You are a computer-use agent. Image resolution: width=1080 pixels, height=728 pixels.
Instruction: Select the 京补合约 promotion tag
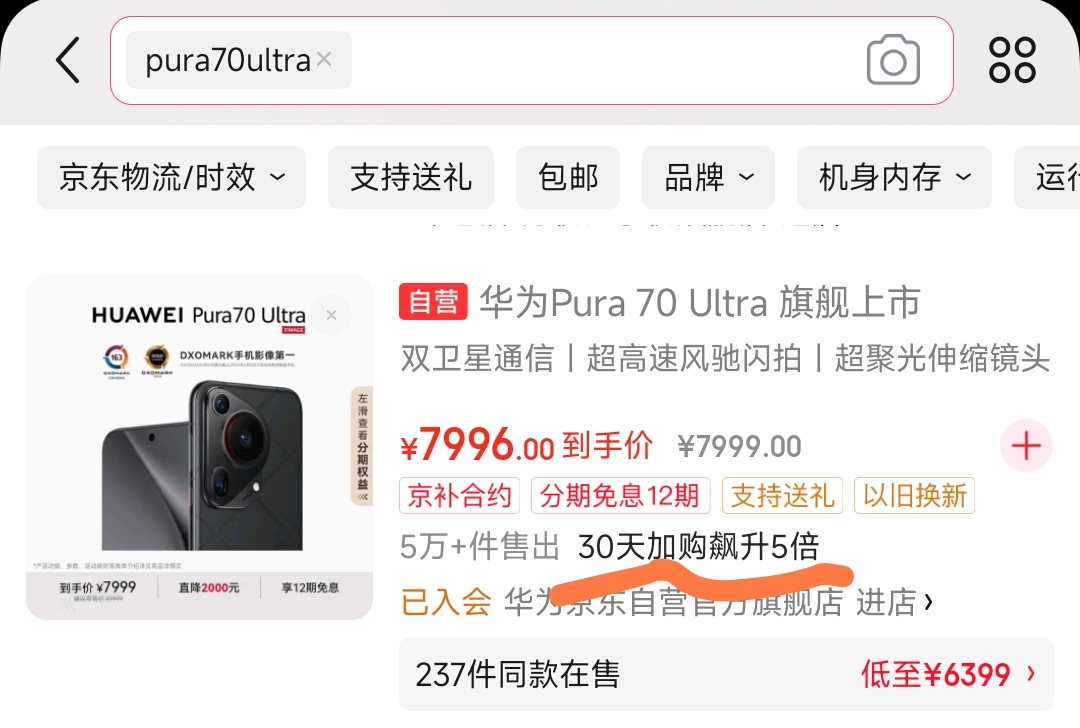[x=459, y=495]
